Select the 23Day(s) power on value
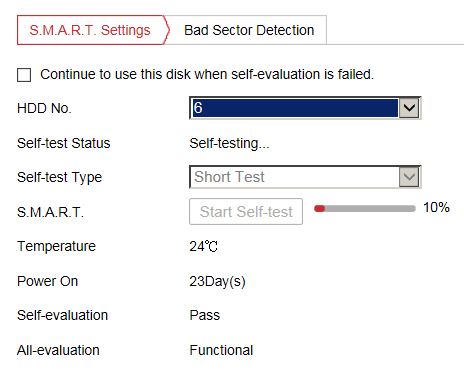 tap(217, 281)
